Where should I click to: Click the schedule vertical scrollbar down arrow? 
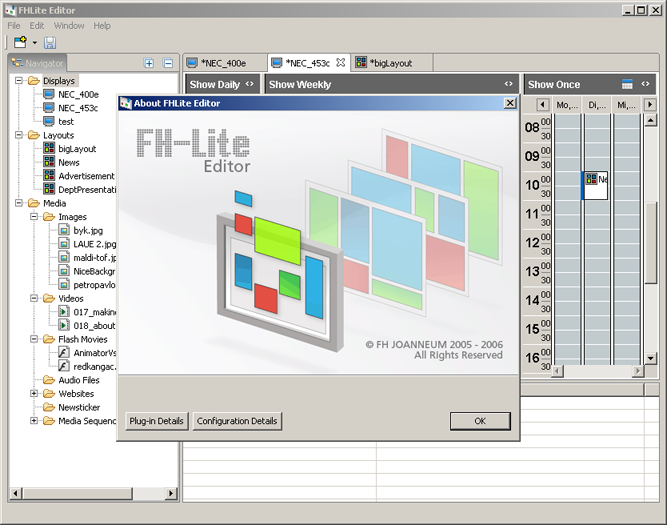click(650, 358)
